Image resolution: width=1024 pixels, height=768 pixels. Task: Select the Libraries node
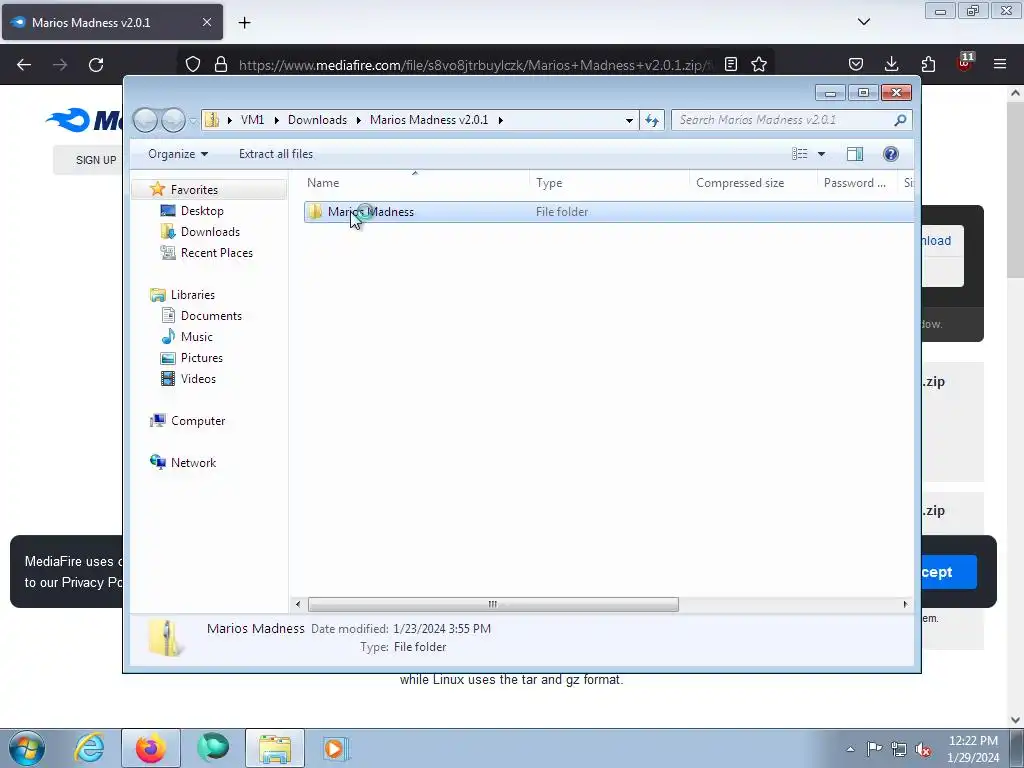coord(192,295)
